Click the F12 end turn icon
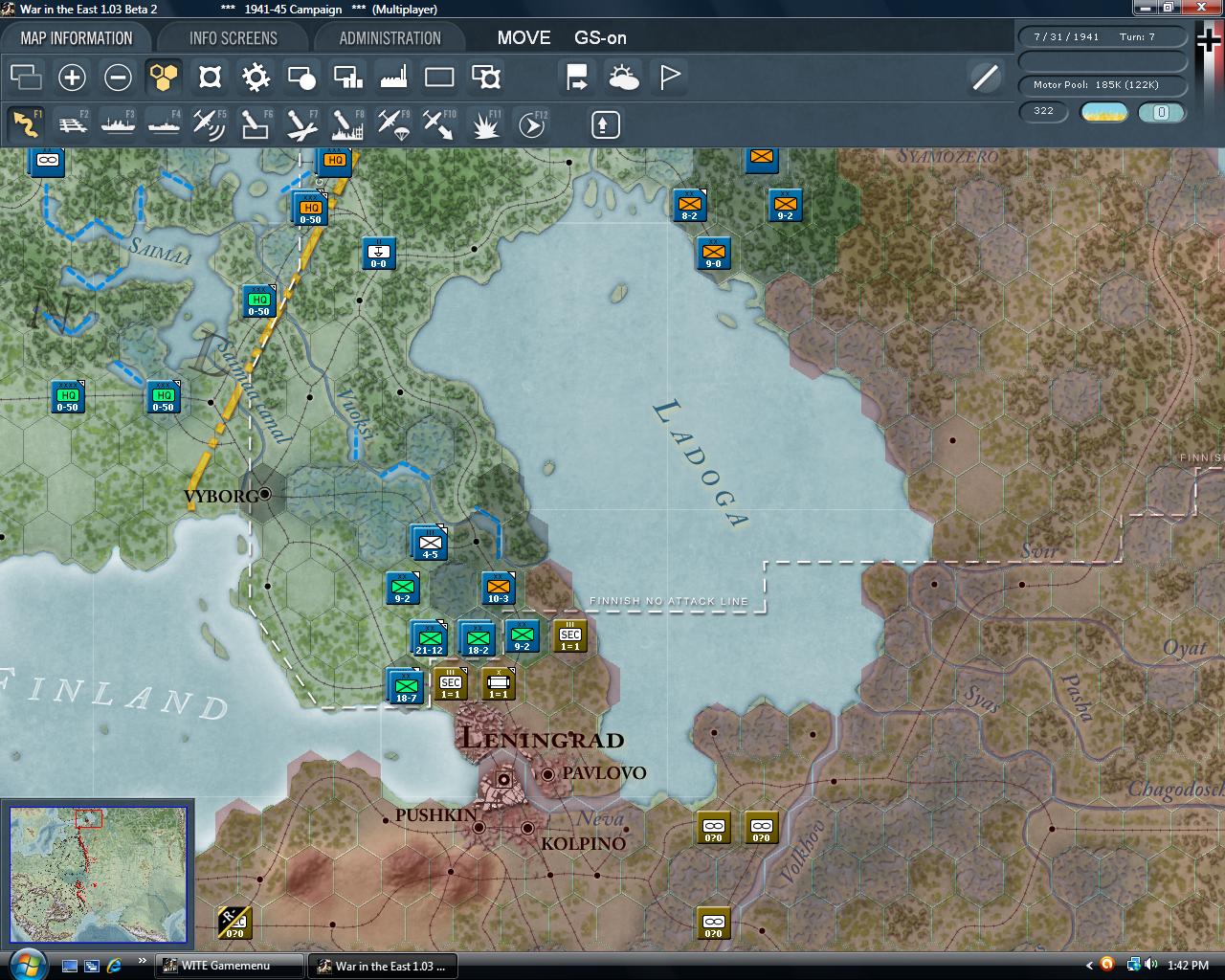The width and height of the screenshot is (1225, 980). tap(532, 124)
